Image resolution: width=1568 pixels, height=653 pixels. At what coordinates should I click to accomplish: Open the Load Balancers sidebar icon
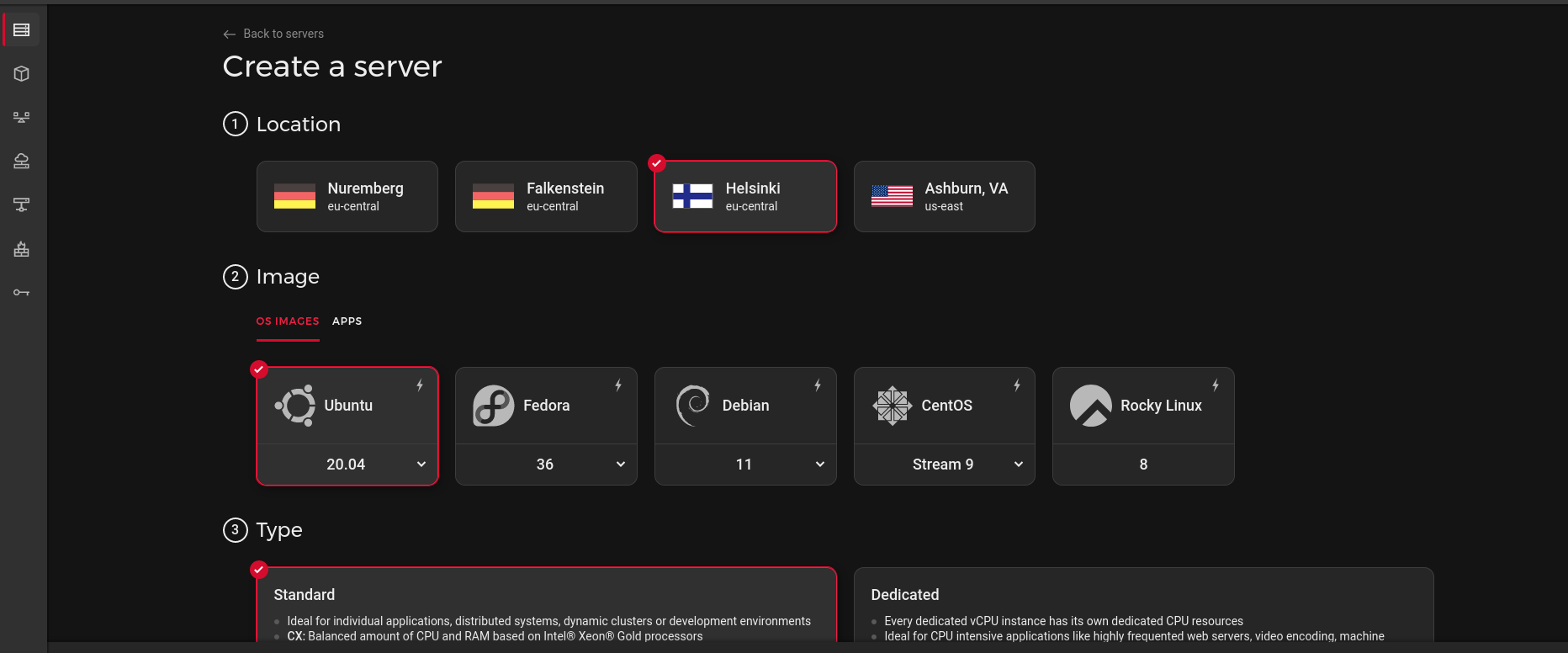click(22, 118)
